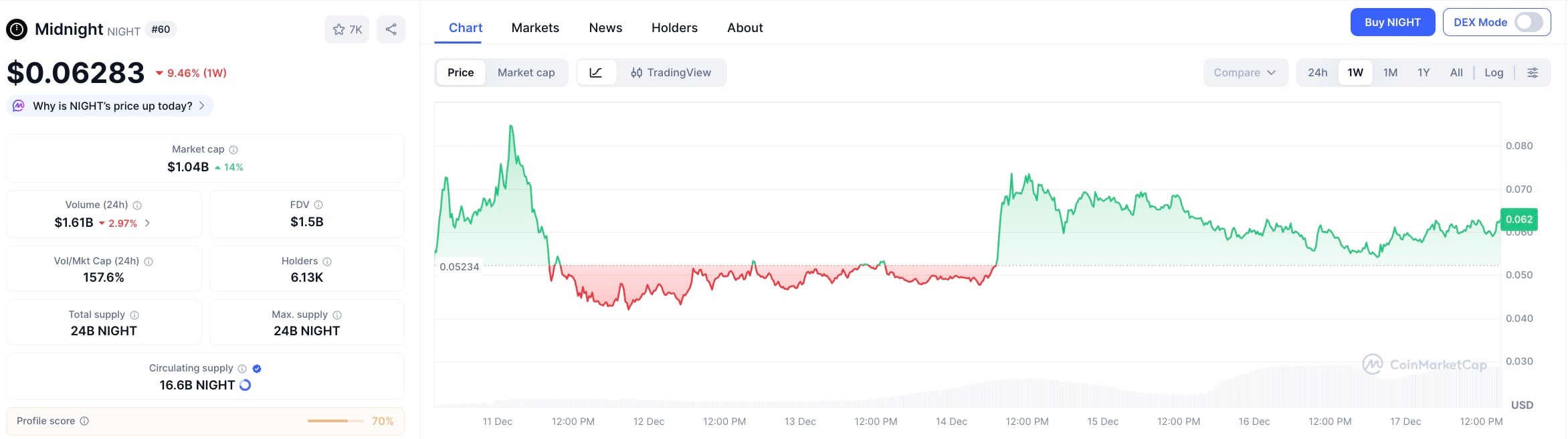Open the Compare dropdown
The image size is (1568, 439).
tap(1246, 72)
